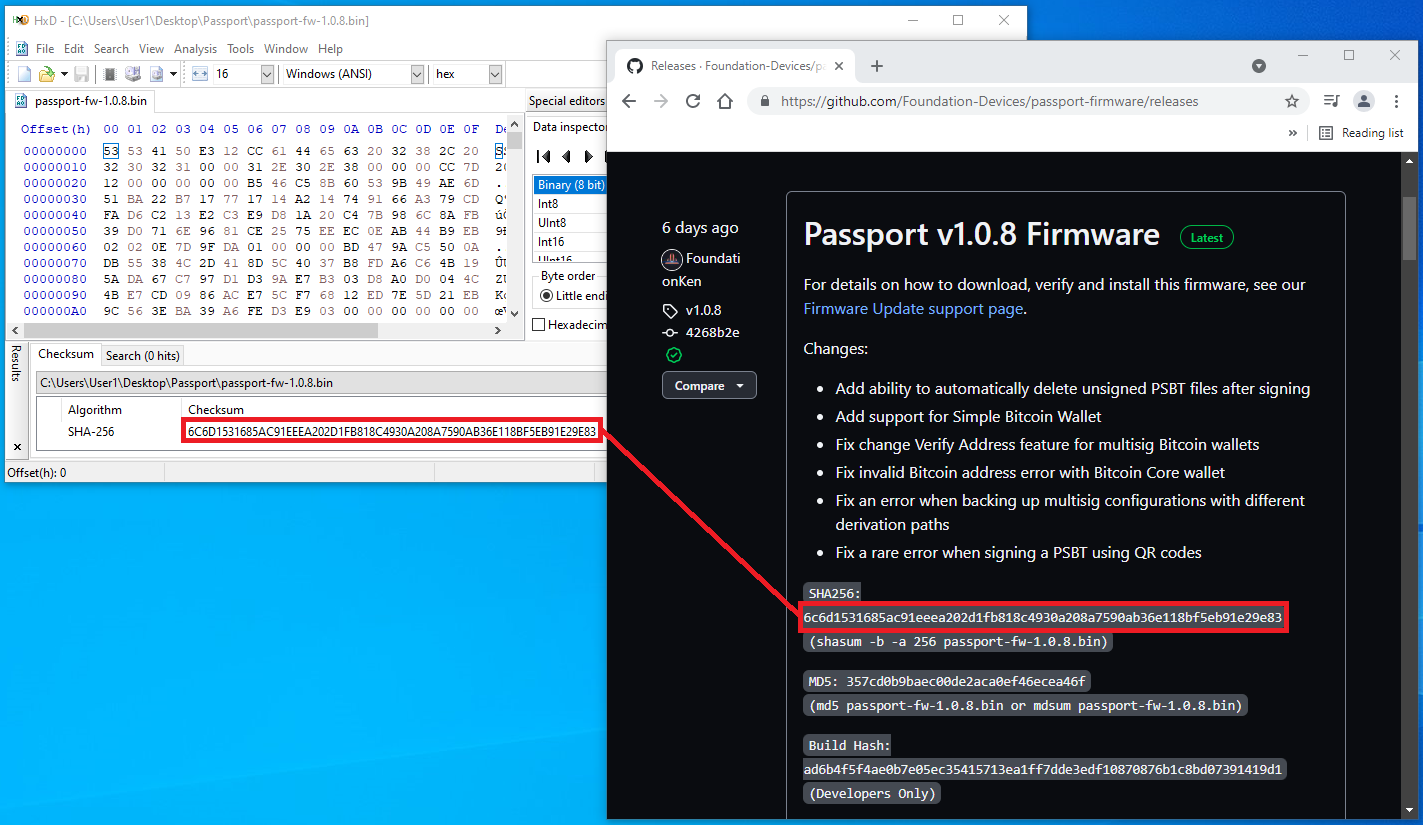Jump to first byte in Data inspector
1423x825 pixels.
click(x=543, y=156)
